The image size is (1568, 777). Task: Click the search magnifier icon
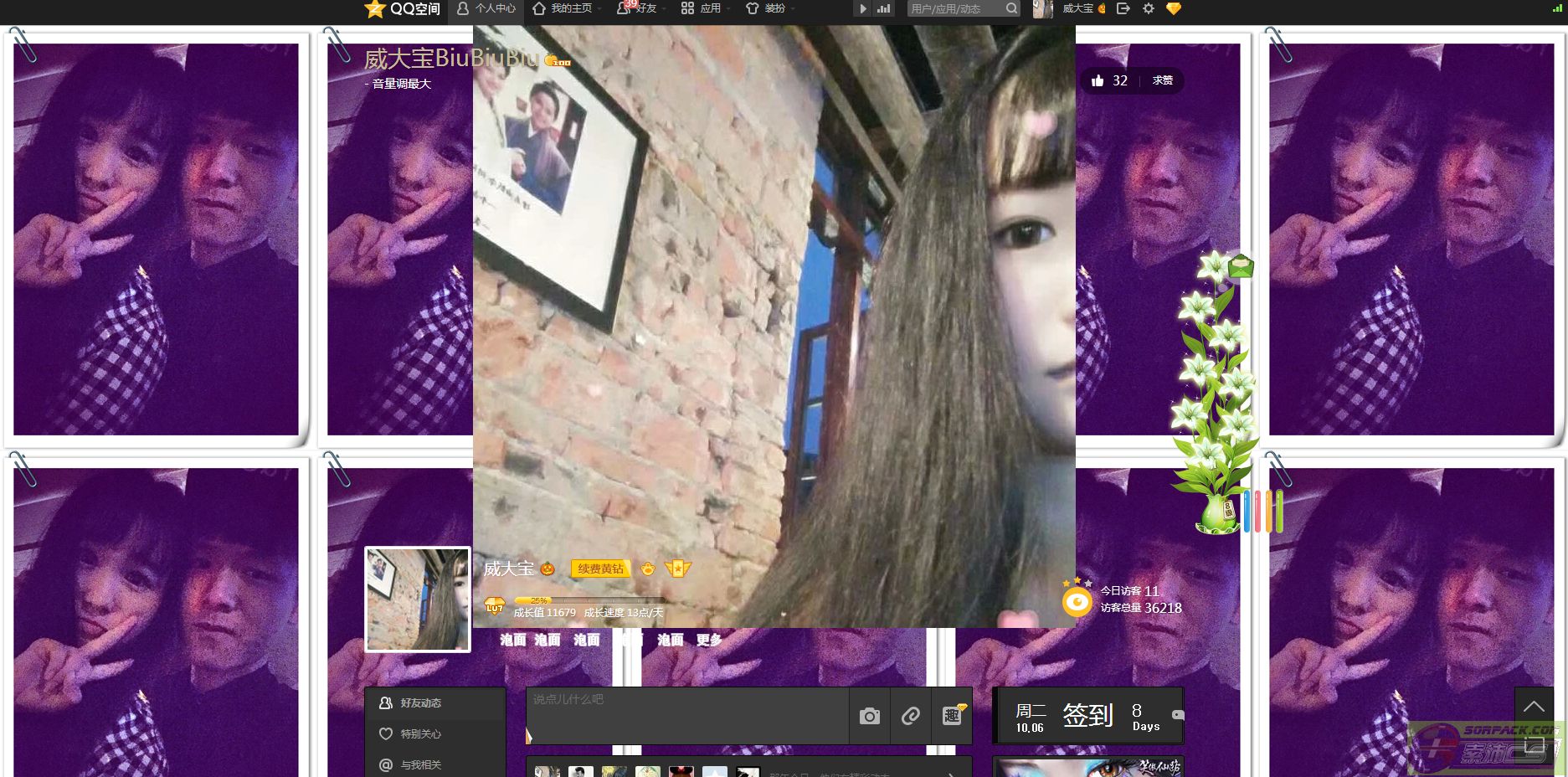click(1011, 8)
